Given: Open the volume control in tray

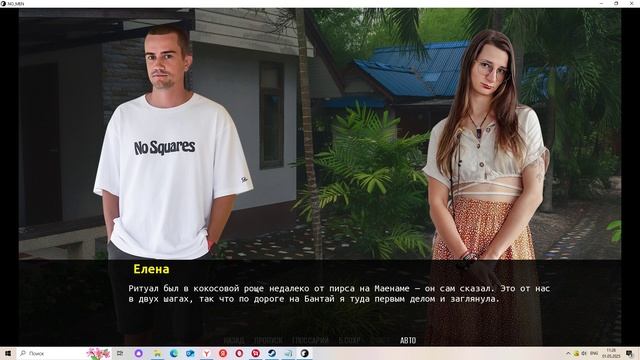Looking at the screenshot, I should coord(584,353).
